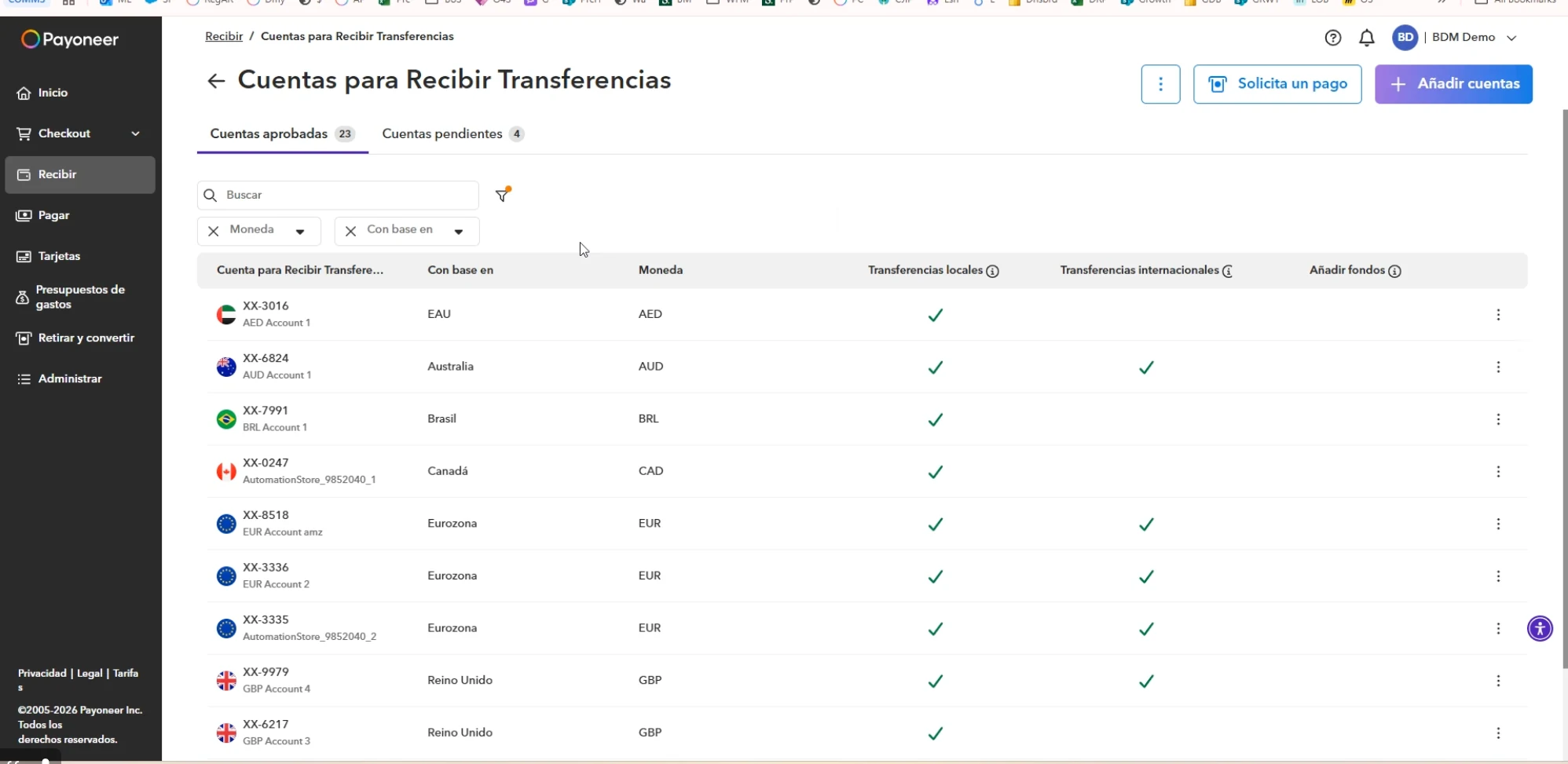1568x764 pixels.
Task: Click the vertical page scrollbar
Action: 1564,389
